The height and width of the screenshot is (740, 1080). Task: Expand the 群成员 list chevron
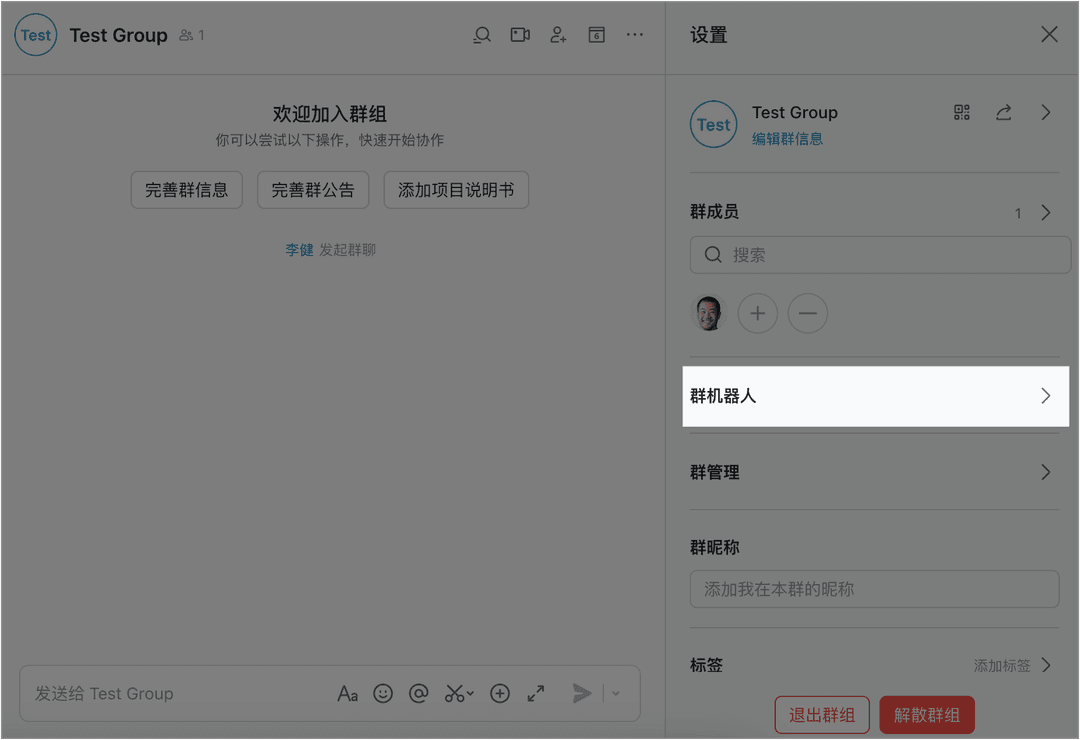[1046, 212]
